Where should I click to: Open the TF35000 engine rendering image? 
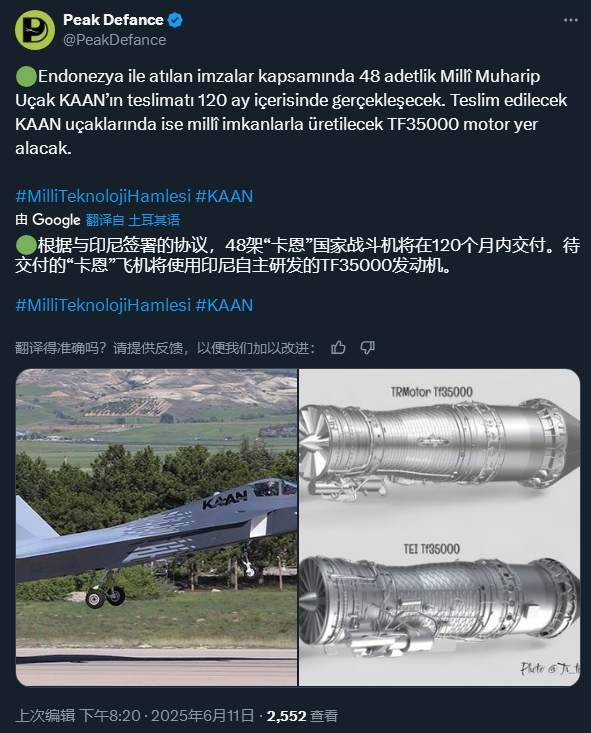(x=440, y=527)
